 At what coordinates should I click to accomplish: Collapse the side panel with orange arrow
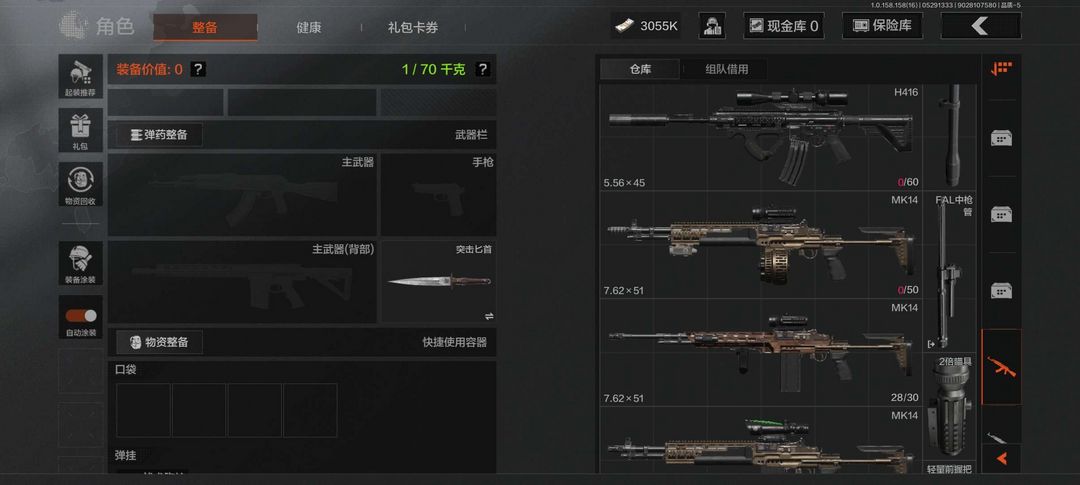point(1001,457)
